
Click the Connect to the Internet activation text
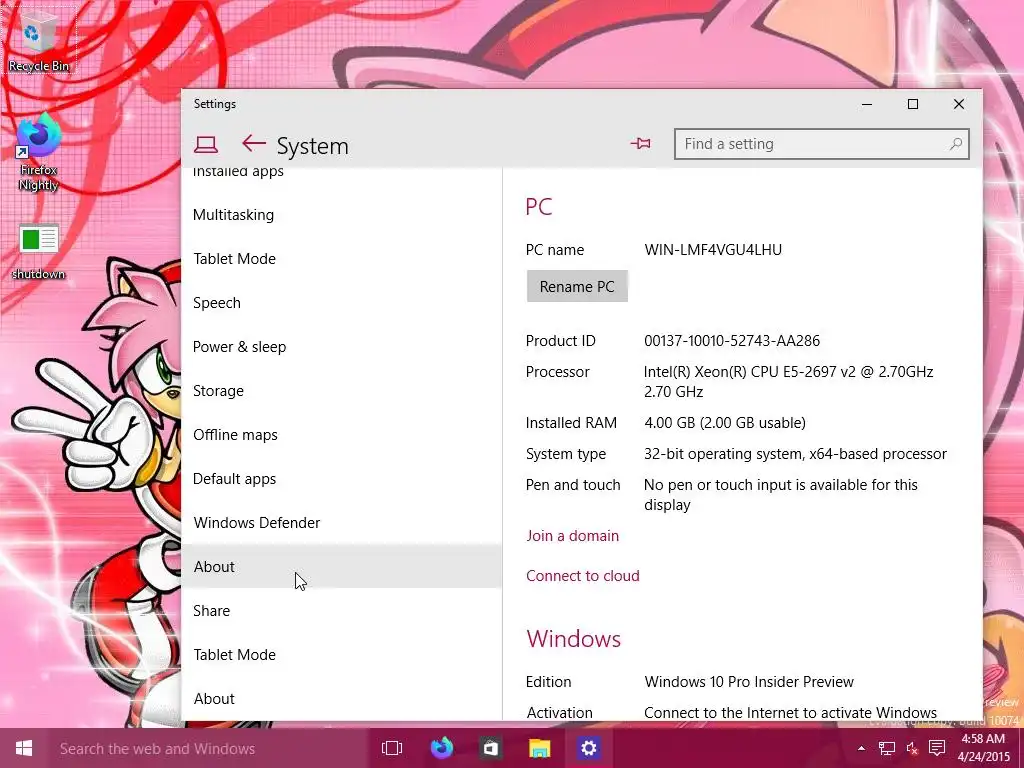pos(790,712)
